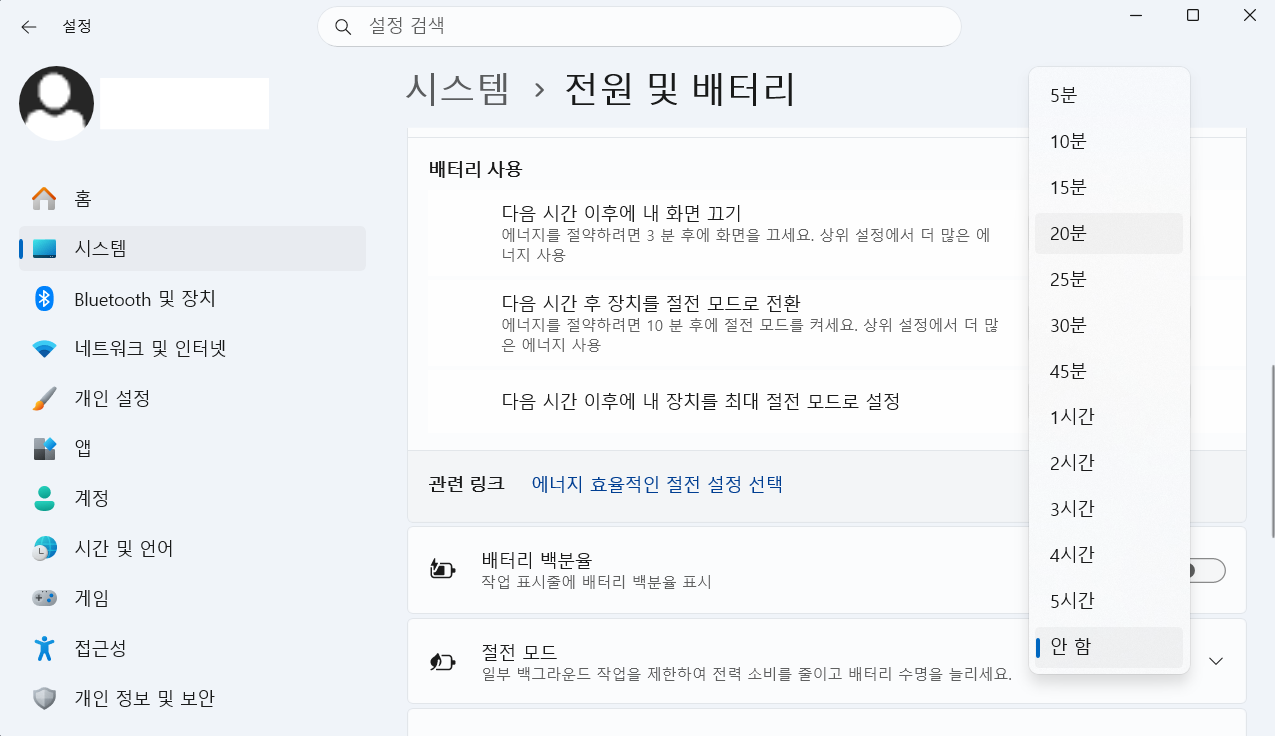This screenshot has height=736, width=1275.
Task: Click the 관련 링크 label
Action: point(467,485)
